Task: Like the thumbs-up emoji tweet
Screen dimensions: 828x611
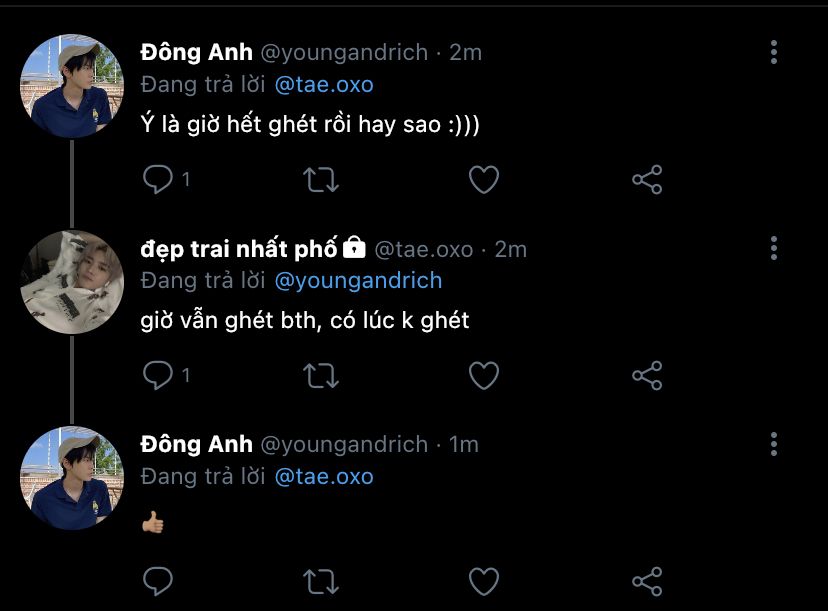Action: (484, 580)
